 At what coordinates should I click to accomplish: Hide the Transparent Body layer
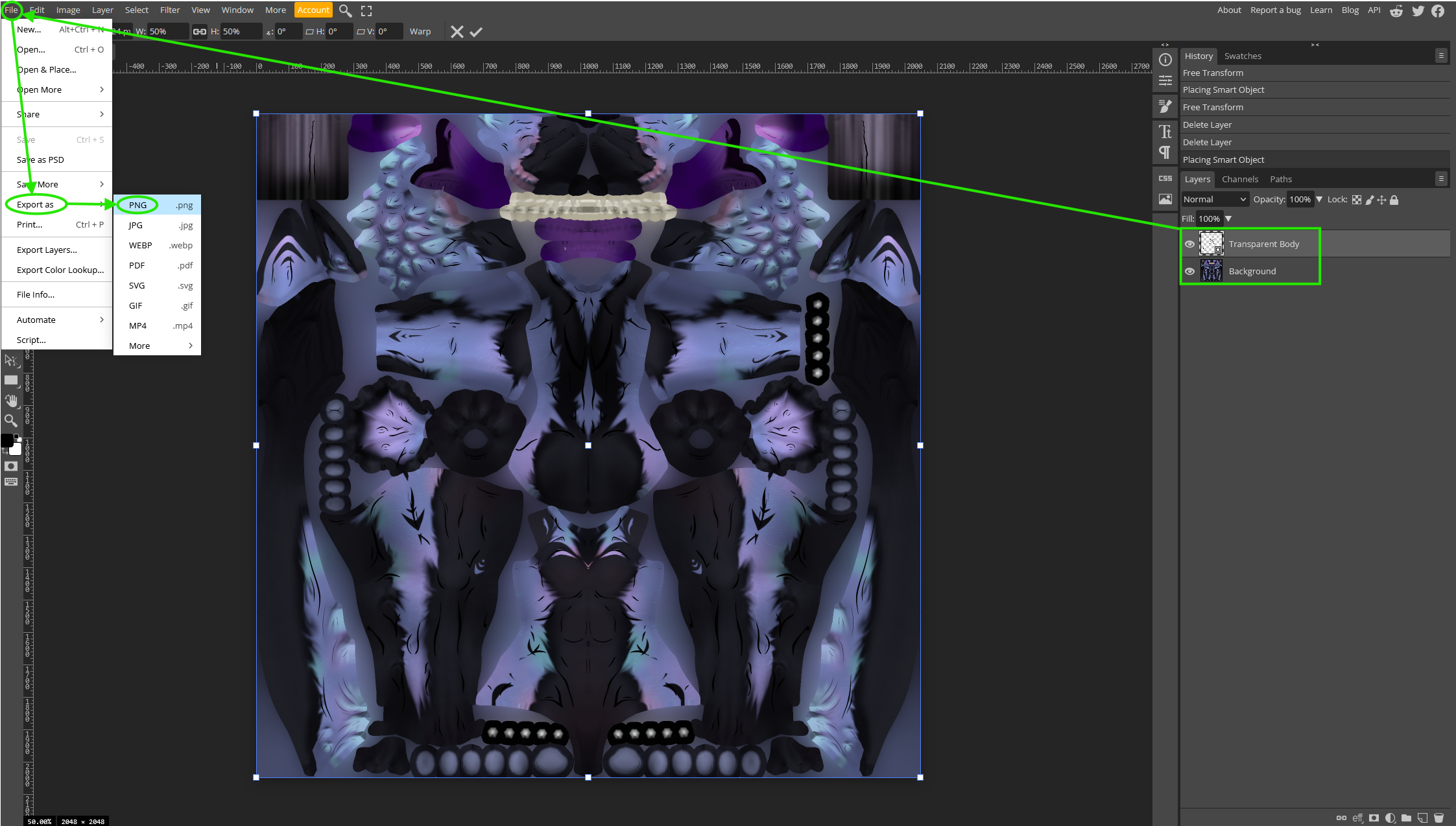click(x=1189, y=244)
